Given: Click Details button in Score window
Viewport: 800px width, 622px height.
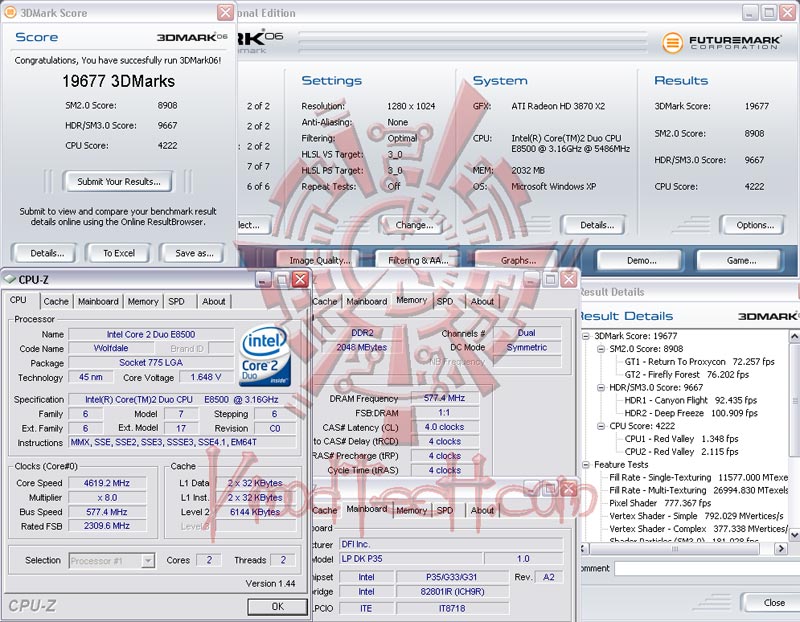Looking at the screenshot, I should pos(47,253).
